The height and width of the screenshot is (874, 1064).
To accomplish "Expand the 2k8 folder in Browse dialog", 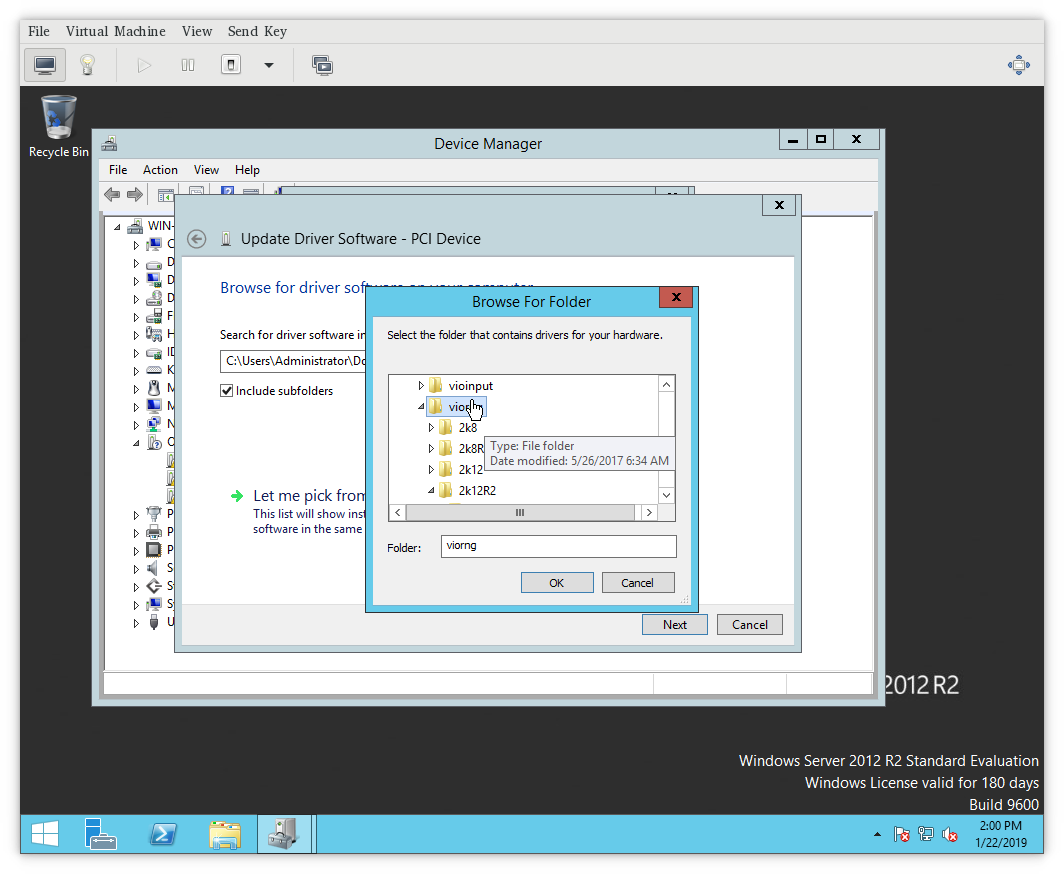I will [430, 427].
